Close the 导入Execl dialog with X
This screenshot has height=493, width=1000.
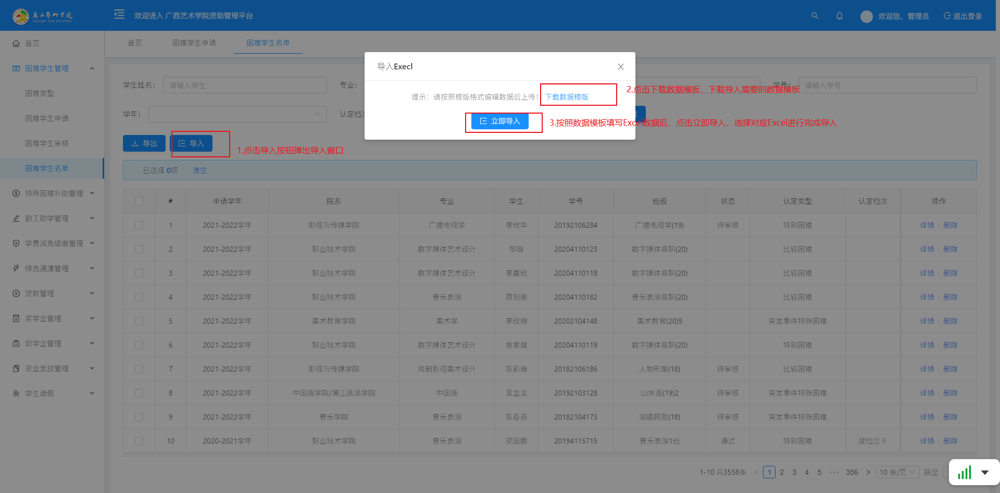pyautogui.click(x=620, y=67)
